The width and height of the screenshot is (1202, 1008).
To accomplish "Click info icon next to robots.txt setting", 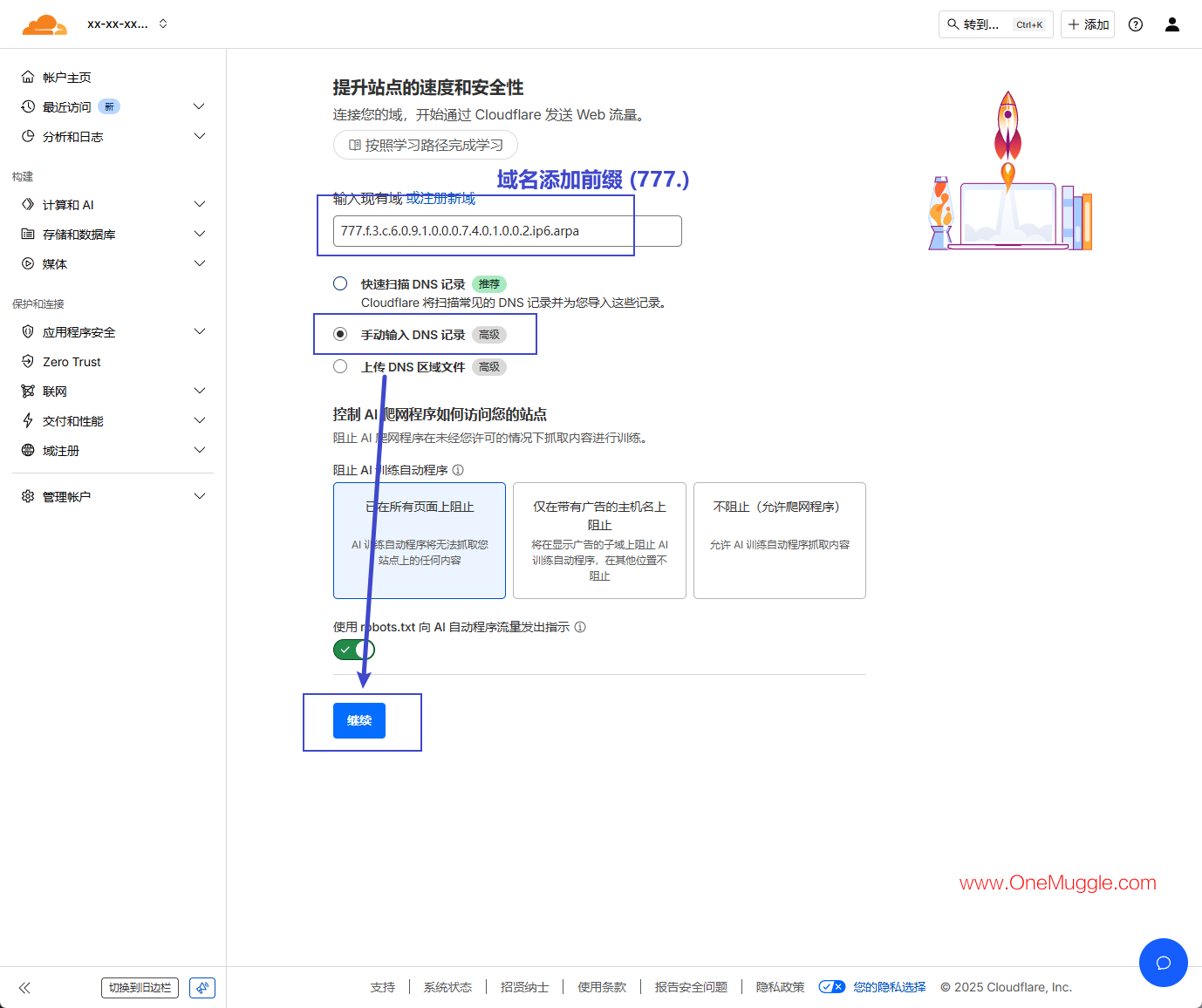I will click(580, 627).
